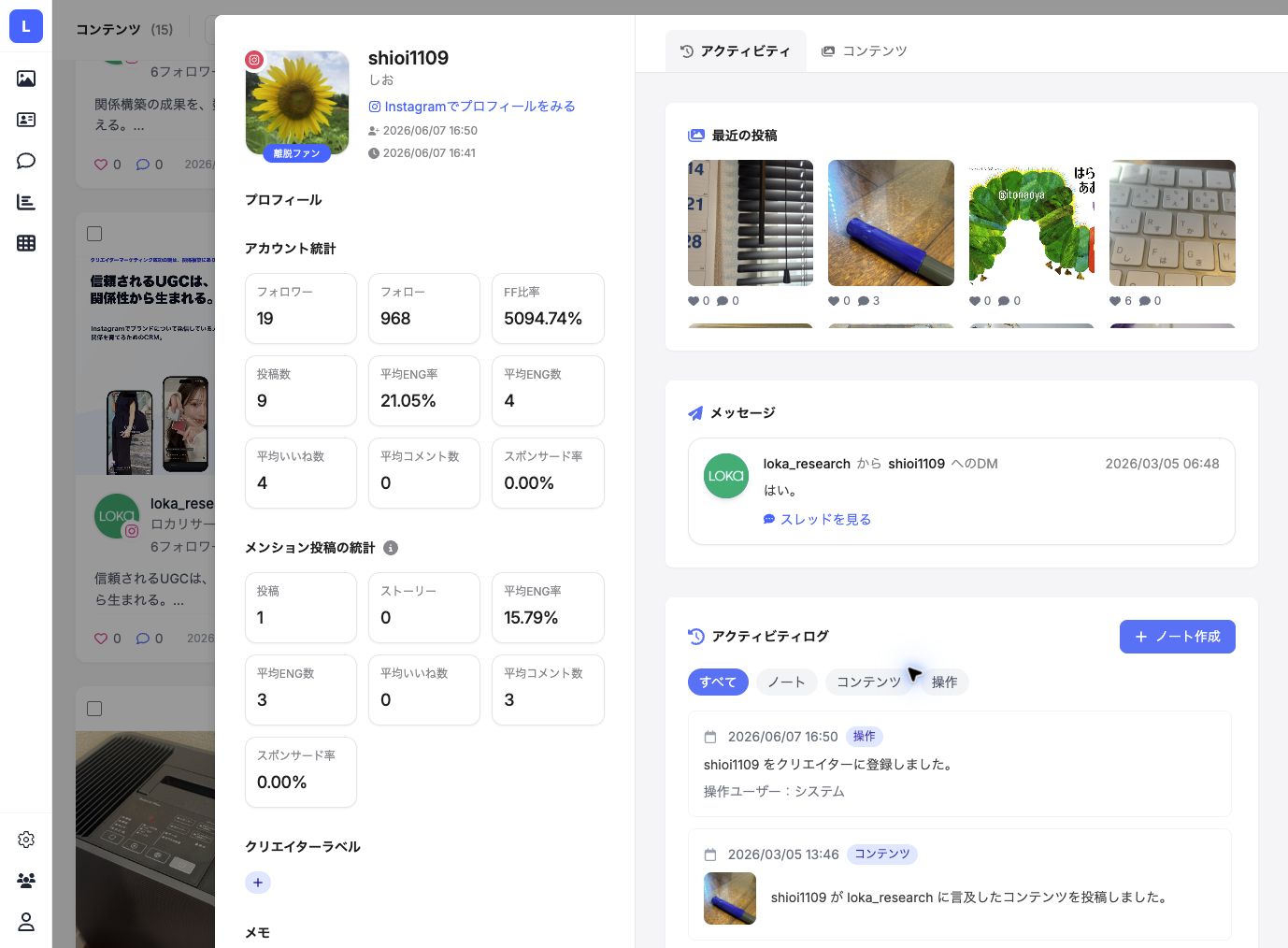Click comment icon under the blue marker post
This screenshot has height=948, width=1288.
click(864, 301)
